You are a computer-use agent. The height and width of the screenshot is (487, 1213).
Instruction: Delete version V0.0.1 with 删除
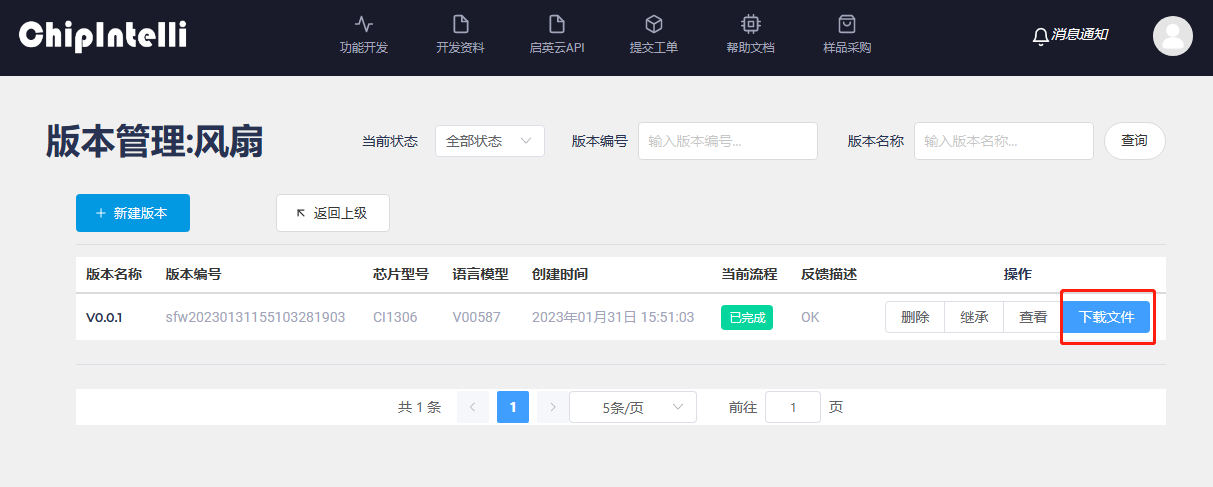click(x=915, y=317)
